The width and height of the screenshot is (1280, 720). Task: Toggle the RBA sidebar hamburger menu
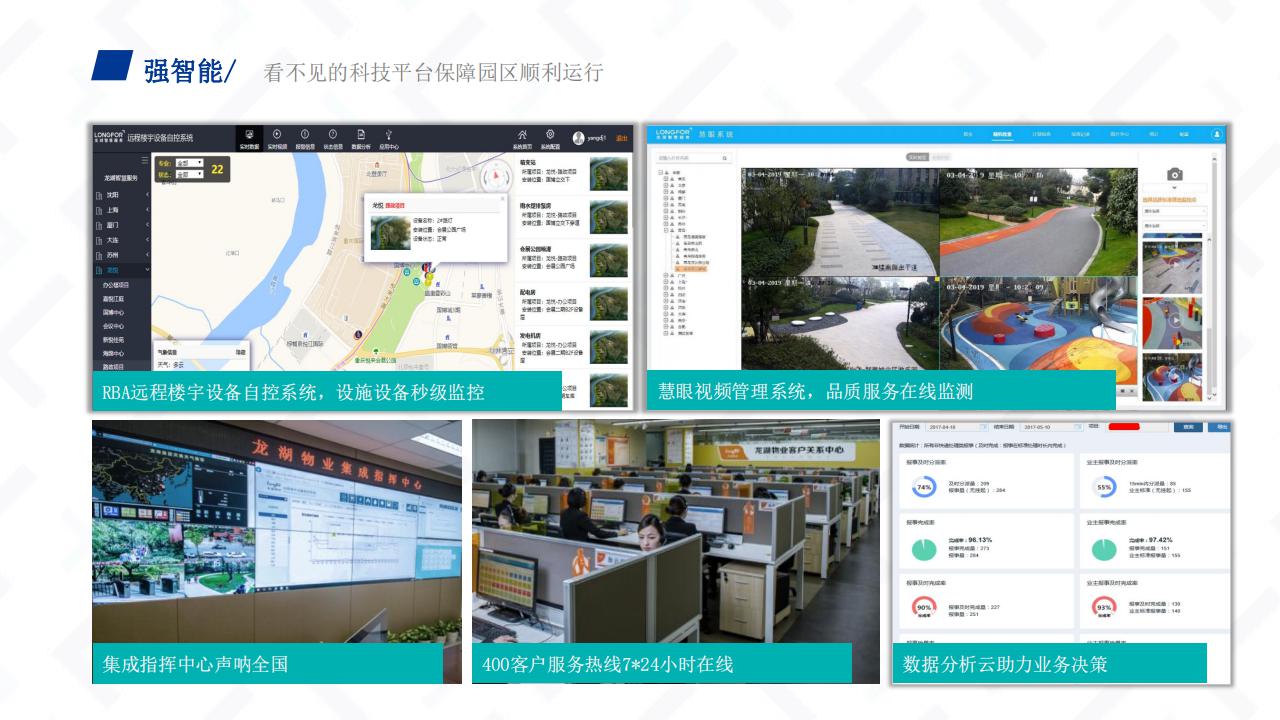tap(145, 160)
